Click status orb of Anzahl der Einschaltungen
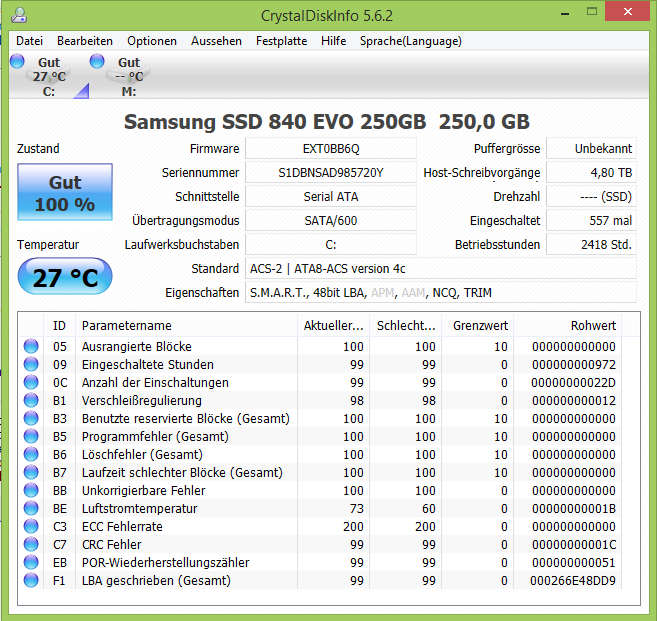The height and width of the screenshot is (621, 657). click(31, 382)
